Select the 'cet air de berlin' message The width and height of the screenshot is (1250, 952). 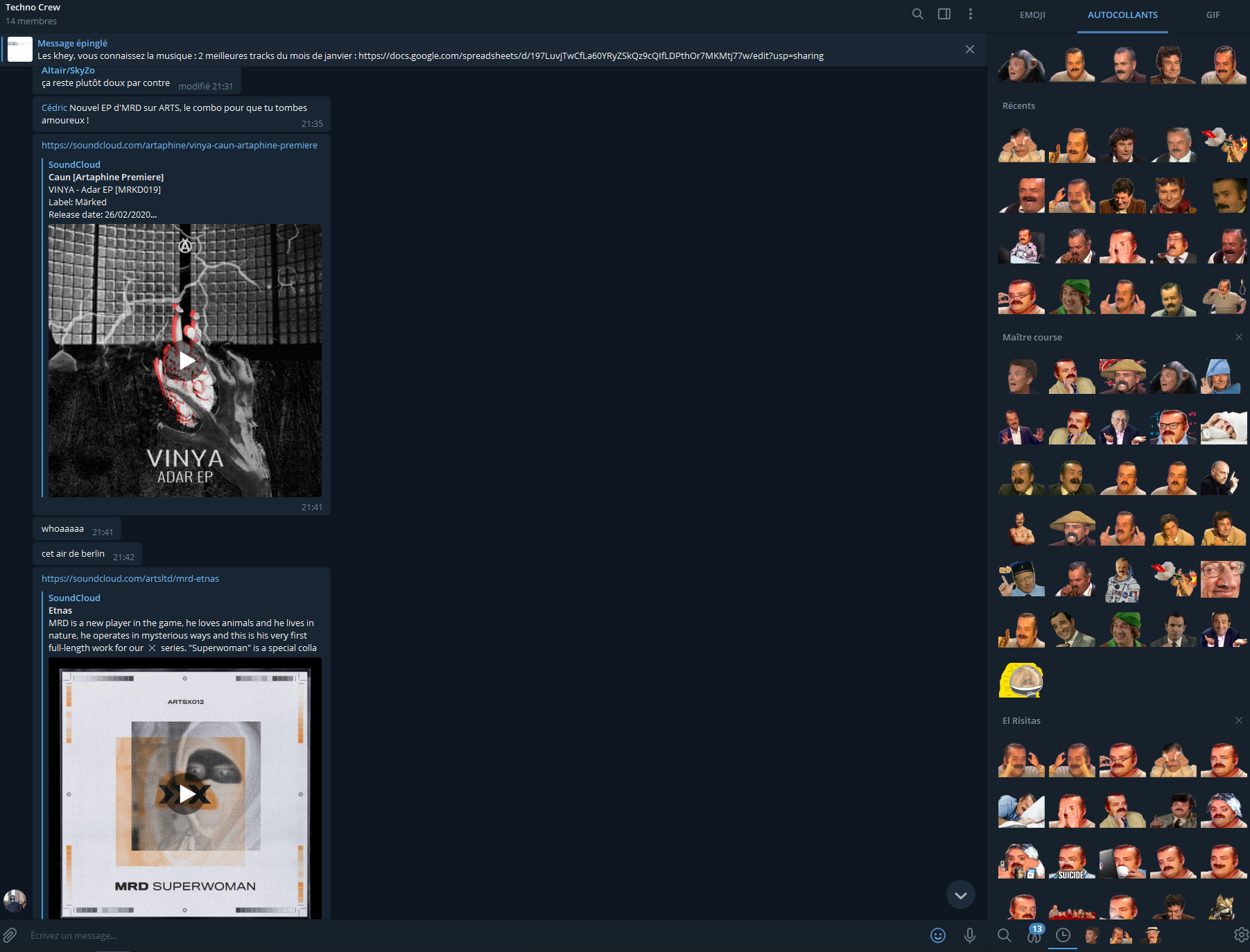pyautogui.click(x=87, y=554)
